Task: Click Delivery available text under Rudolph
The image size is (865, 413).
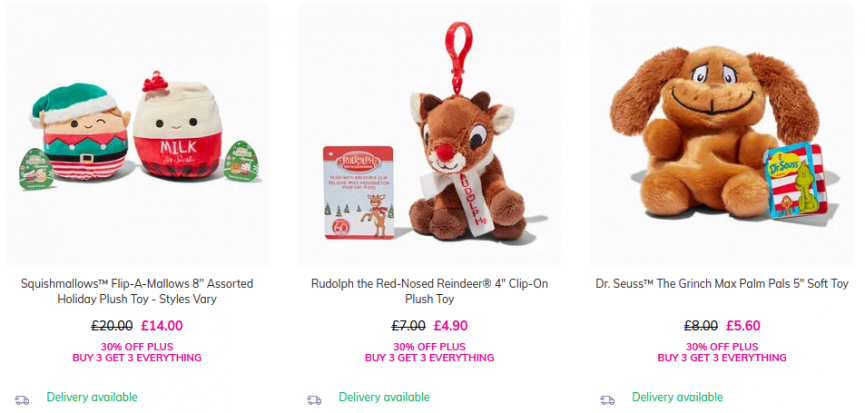Action: [x=385, y=398]
